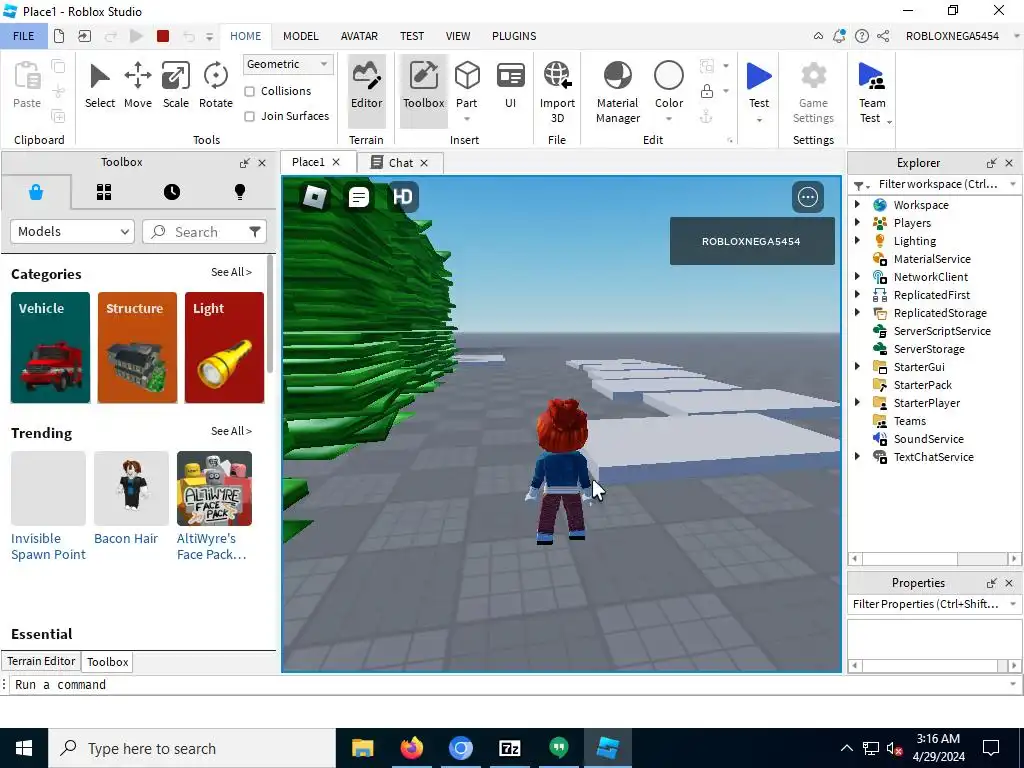Open Toolbox Recent clock tab
The height and width of the screenshot is (768, 1024).
pos(172,192)
